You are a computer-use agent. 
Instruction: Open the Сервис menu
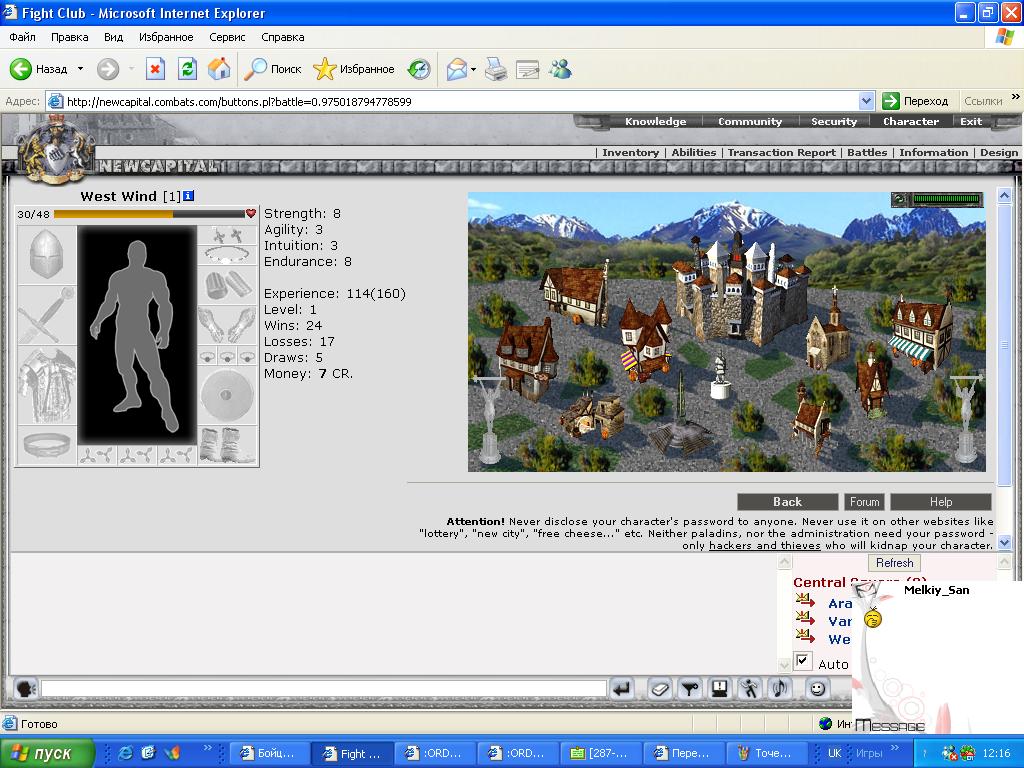click(x=227, y=37)
